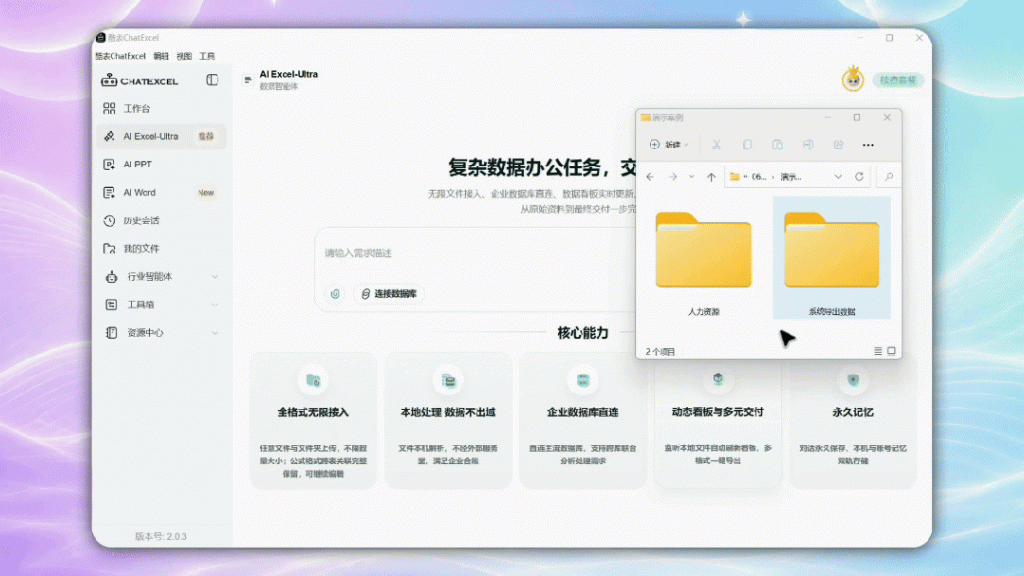Open the Explorer more options ellipsis
Viewport: 1024px width, 576px height.
click(868, 145)
